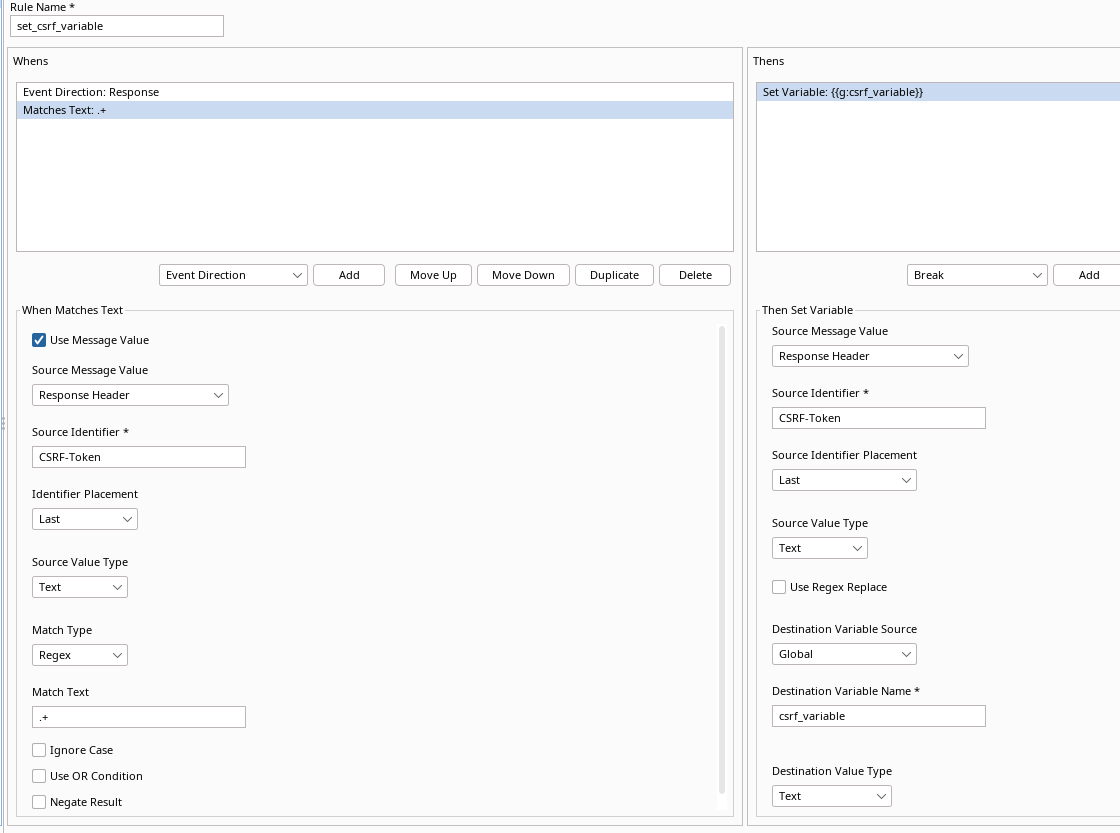Uncheck the Use Message Value checkbox
The height and width of the screenshot is (833, 1120).
click(x=39, y=339)
